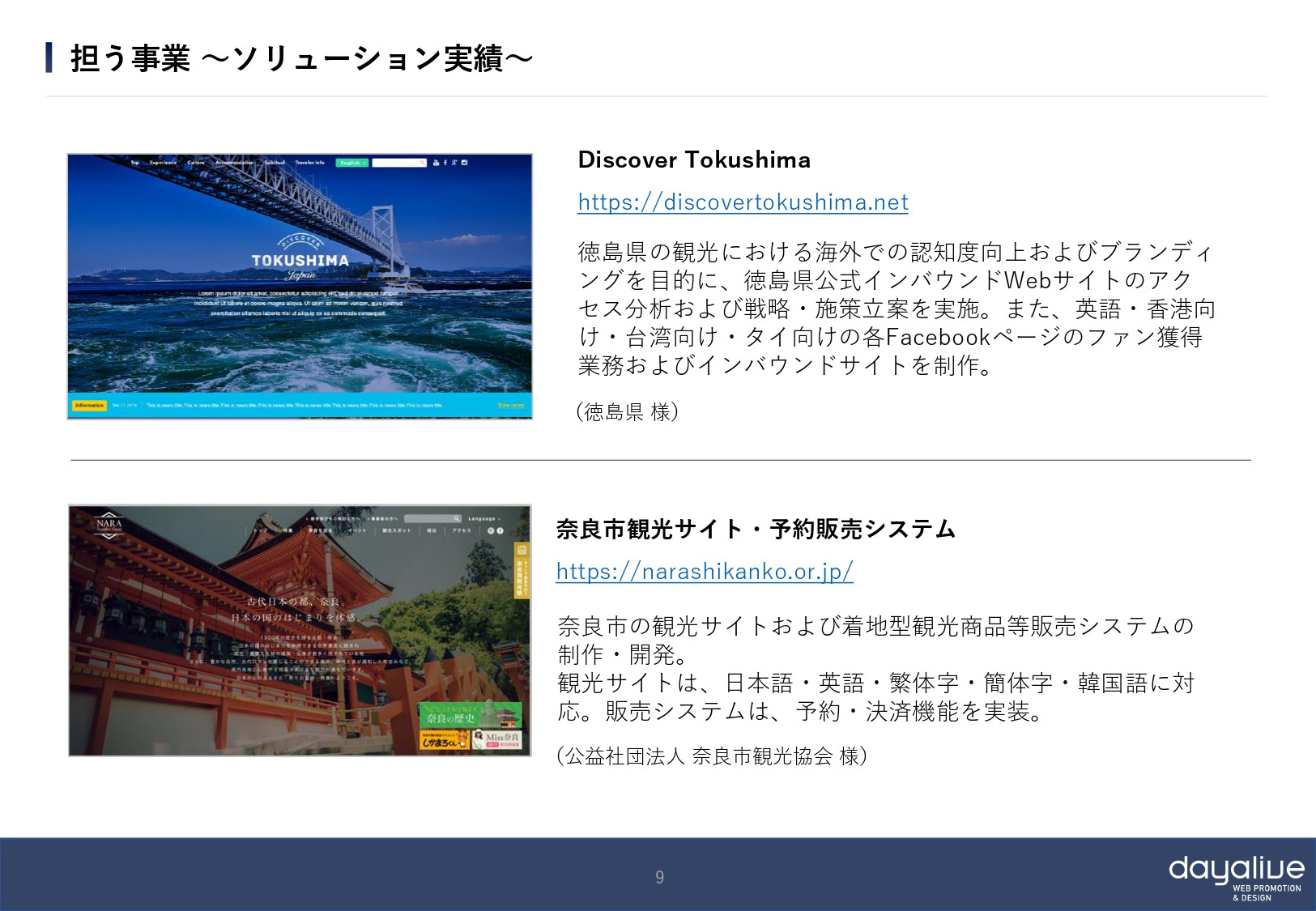
Task: Open the green English language dropdown
Action: (353, 163)
